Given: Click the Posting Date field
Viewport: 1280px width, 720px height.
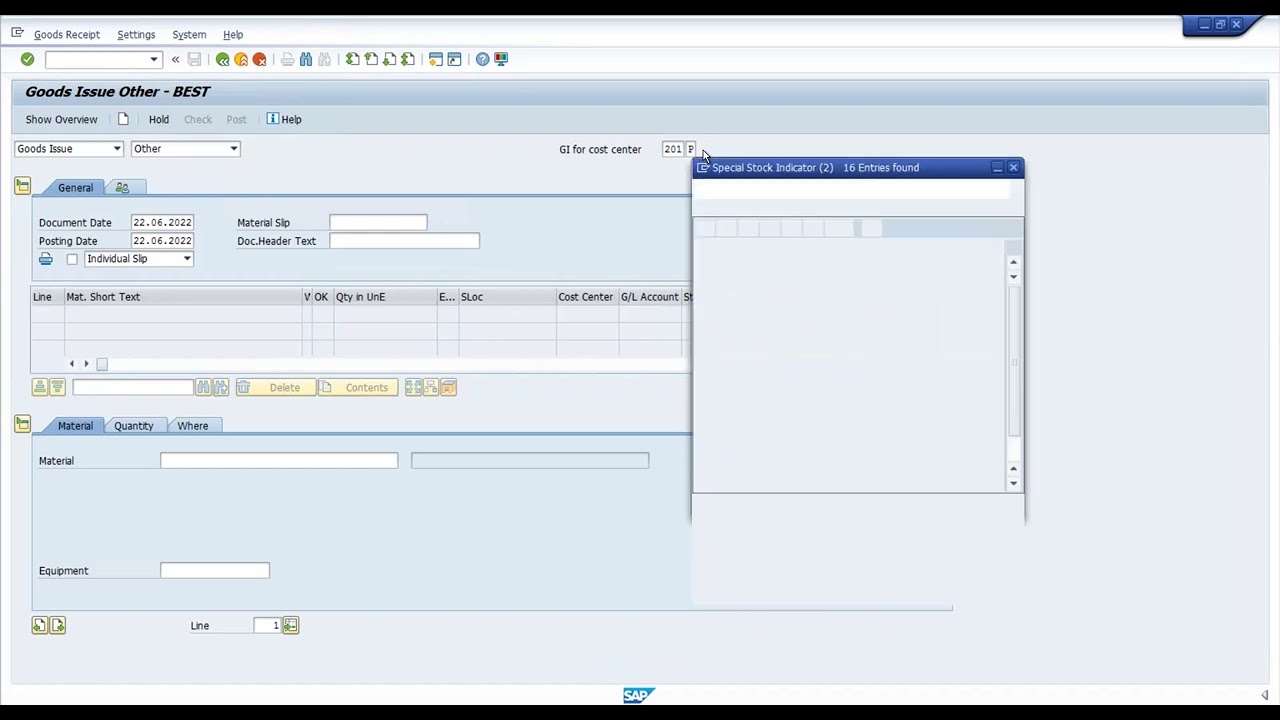Looking at the screenshot, I should click(x=162, y=241).
